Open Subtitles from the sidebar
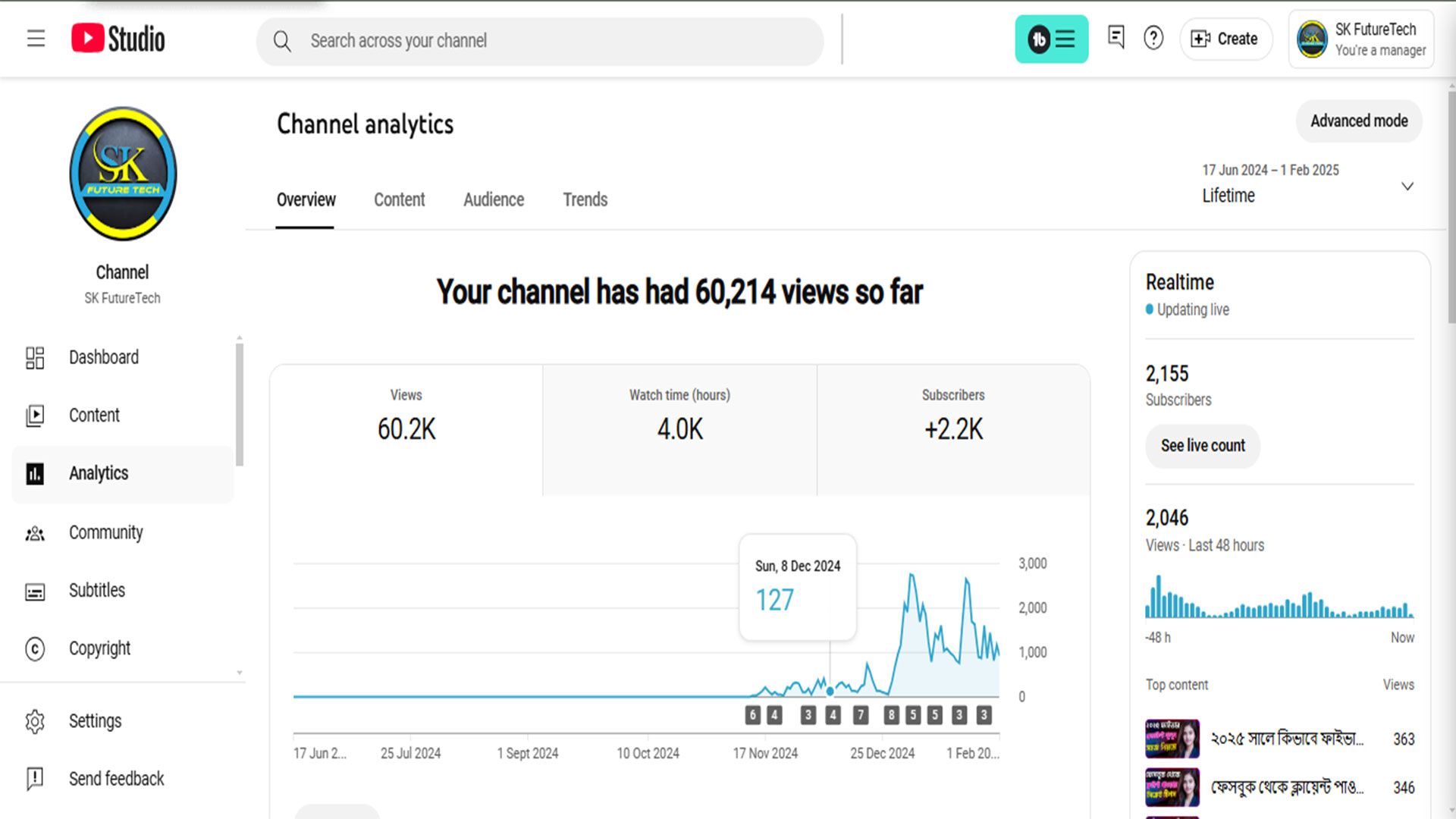Image resolution: width=1456 pixels, height=819 pixels. pos(97,590)
